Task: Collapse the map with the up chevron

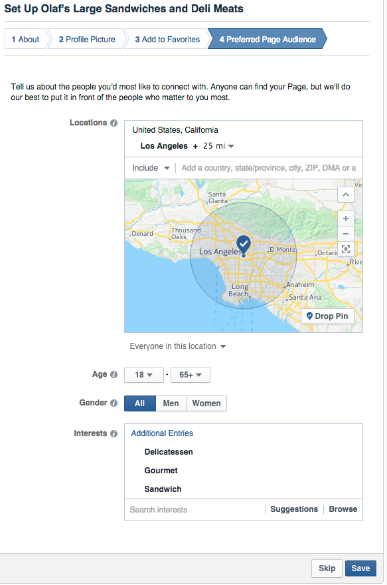Action: tap(346, 194)
